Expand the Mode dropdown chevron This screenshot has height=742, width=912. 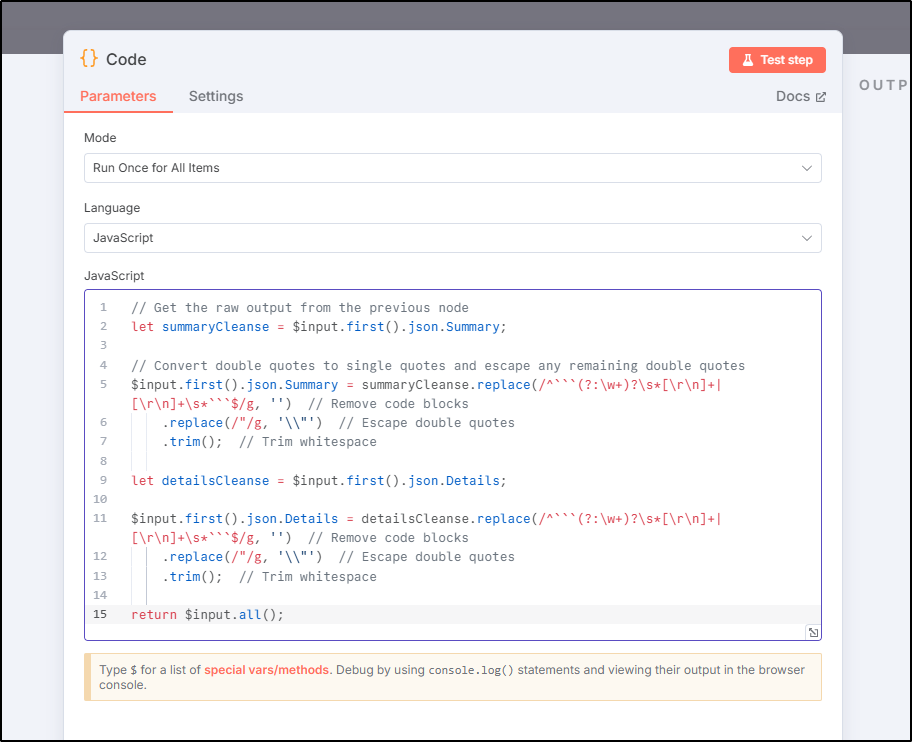[x=807, y=168]
